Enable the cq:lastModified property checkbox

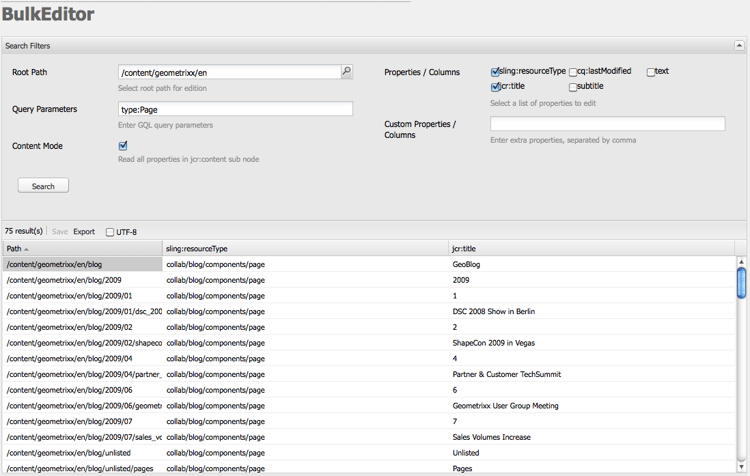click(573, 72)
